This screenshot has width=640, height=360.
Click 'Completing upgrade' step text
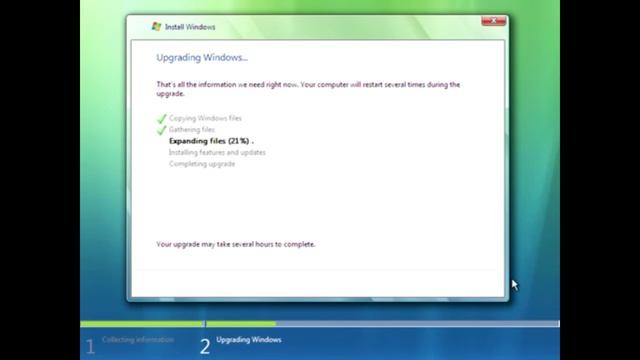202,164
